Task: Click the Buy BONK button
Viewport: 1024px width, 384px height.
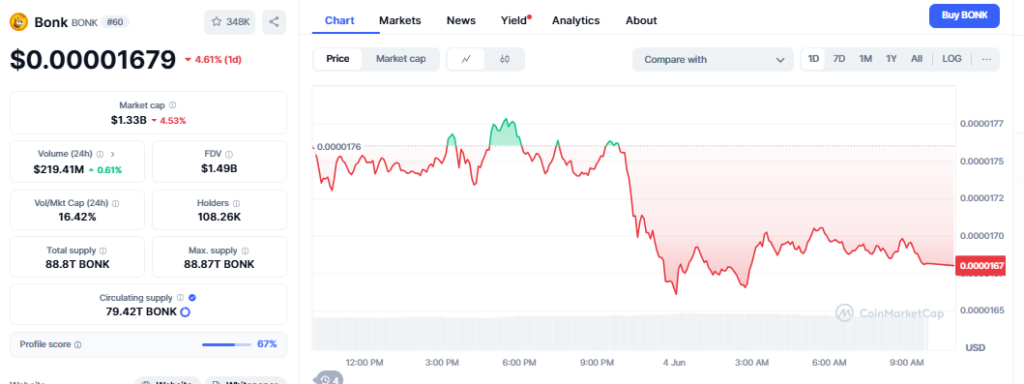Action: [x=964, y=16]
